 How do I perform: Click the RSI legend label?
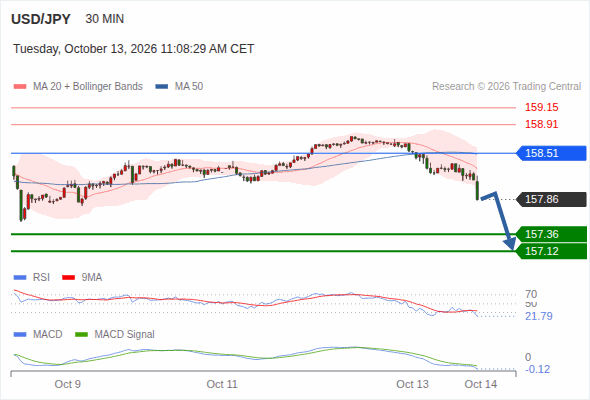pyautogui.click(x=41, y=278)
